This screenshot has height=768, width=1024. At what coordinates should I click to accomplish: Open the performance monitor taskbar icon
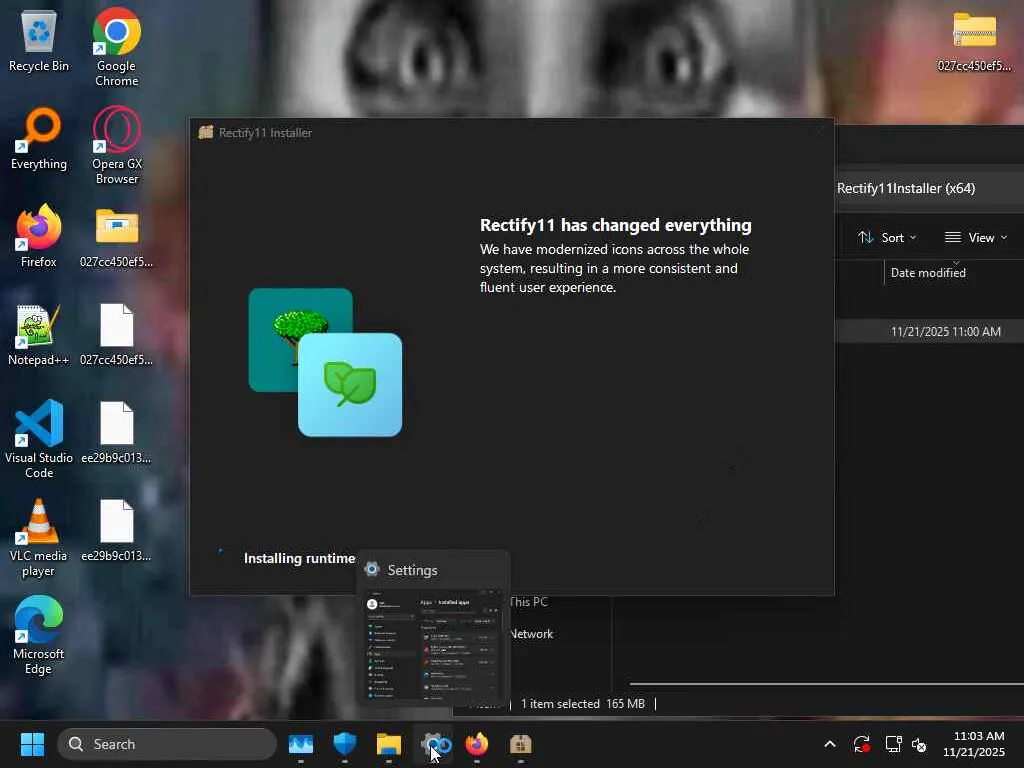point(301,744)
